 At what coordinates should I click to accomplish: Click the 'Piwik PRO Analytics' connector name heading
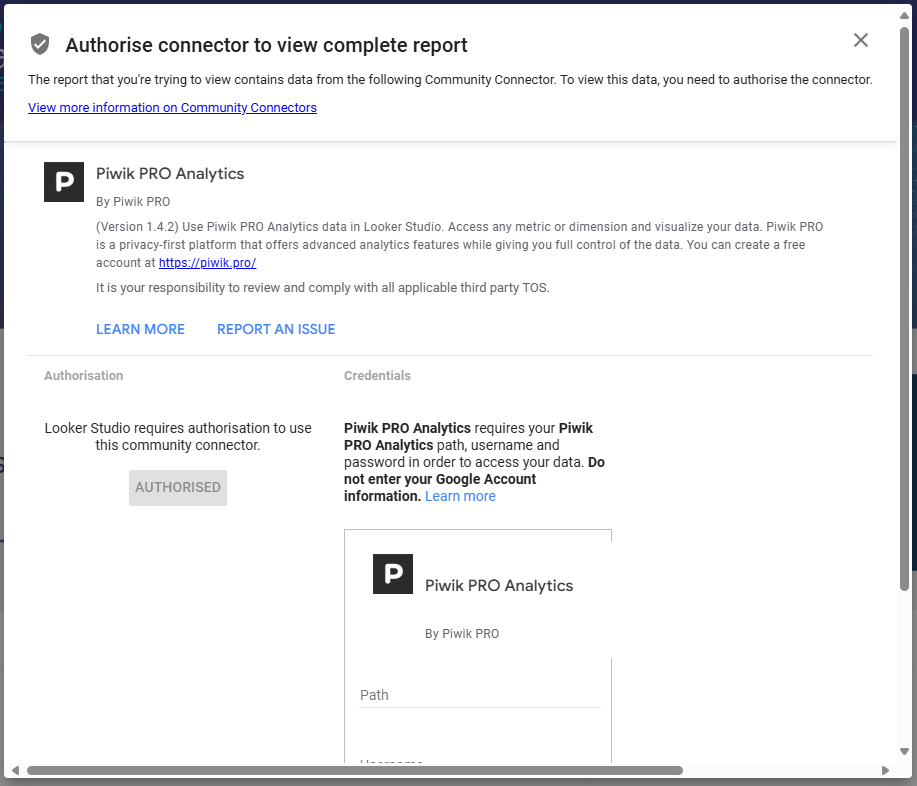pos(170,174)
